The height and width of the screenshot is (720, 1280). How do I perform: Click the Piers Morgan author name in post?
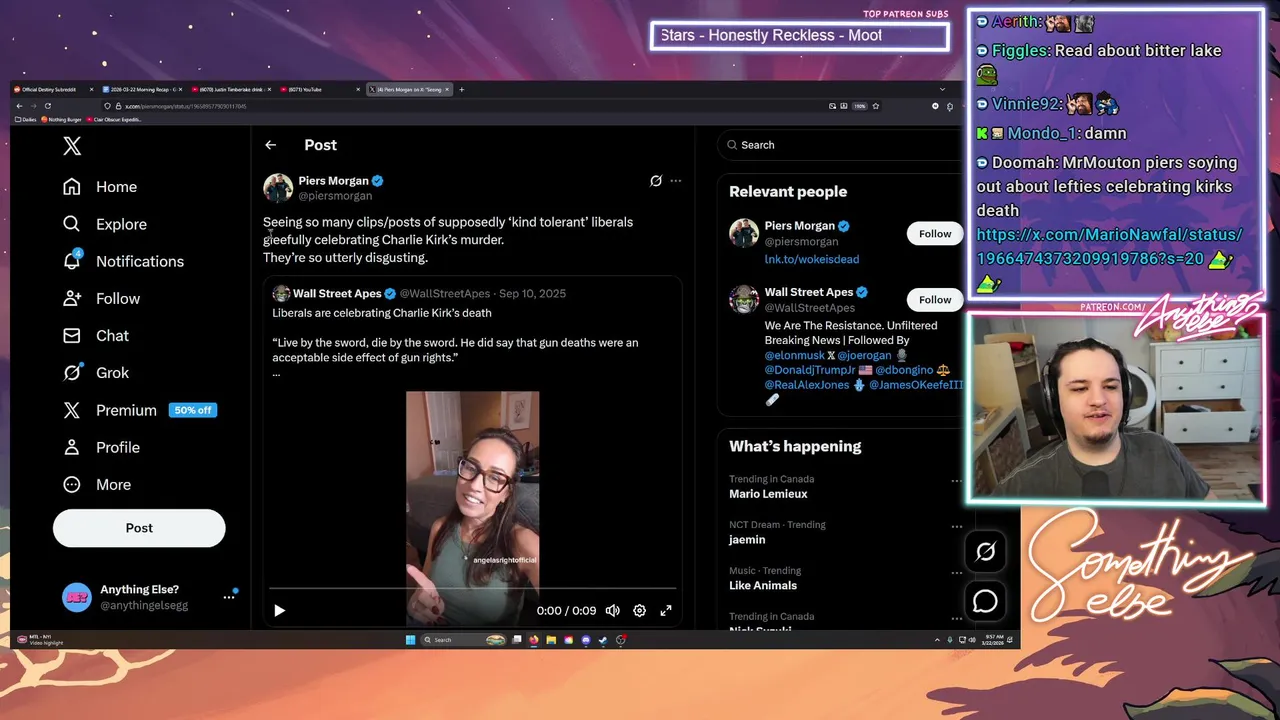click(x=333, y=181)
